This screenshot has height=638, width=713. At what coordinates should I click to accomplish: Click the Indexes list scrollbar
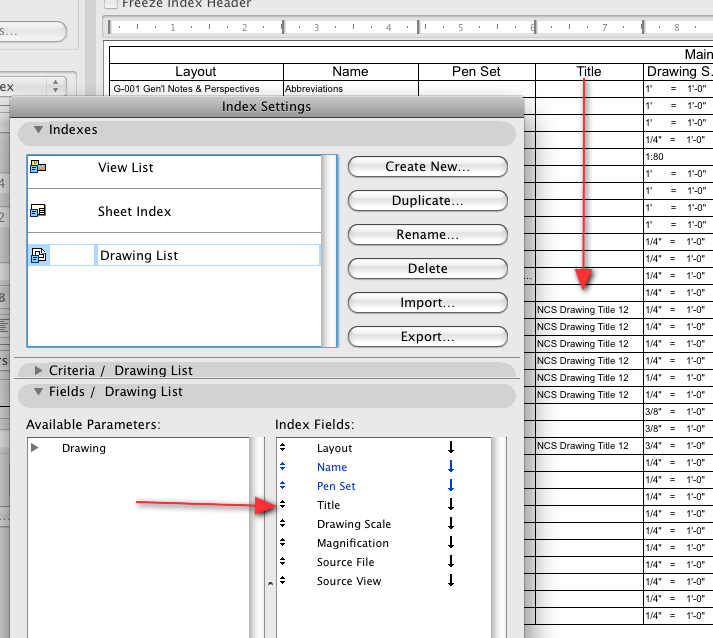pos(328,251)
